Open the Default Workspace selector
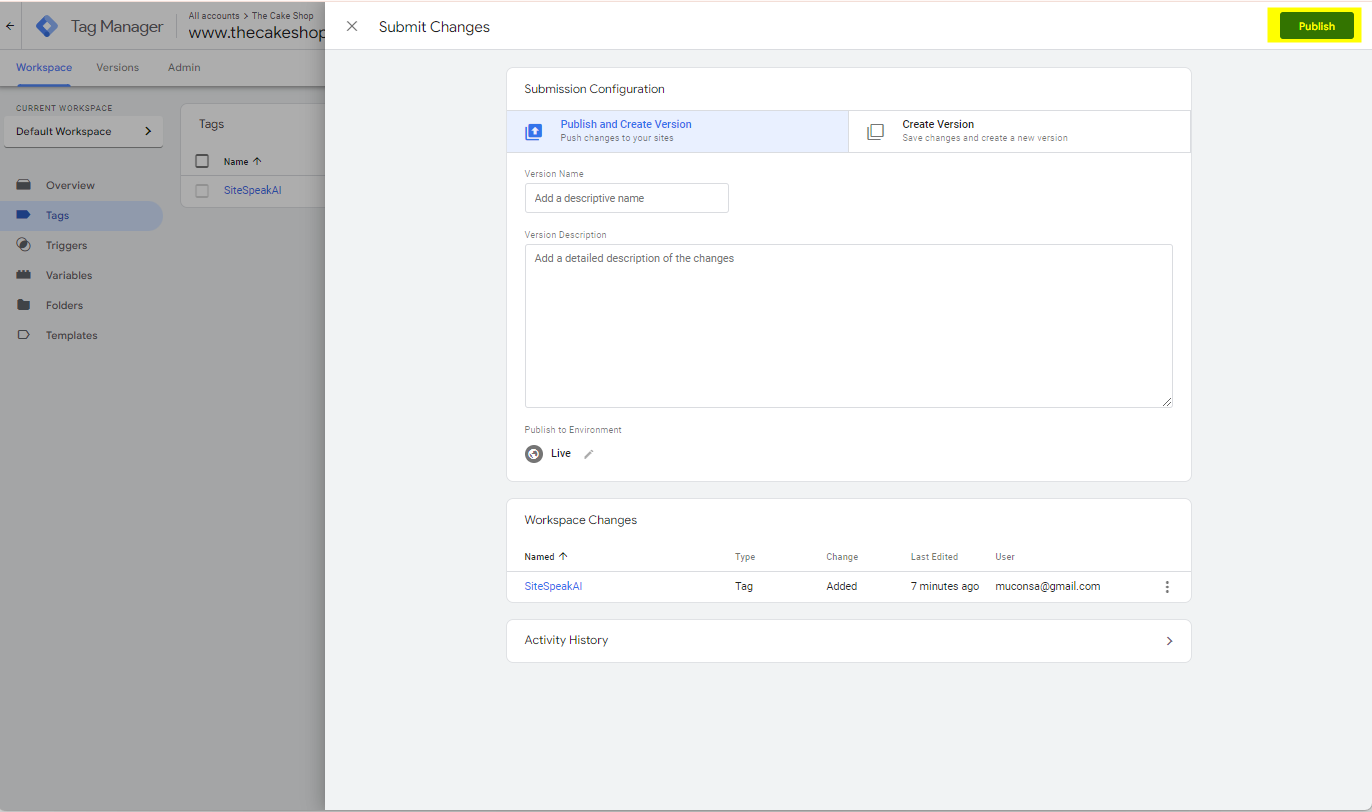Screen dimensions: 1372x812 83,131
